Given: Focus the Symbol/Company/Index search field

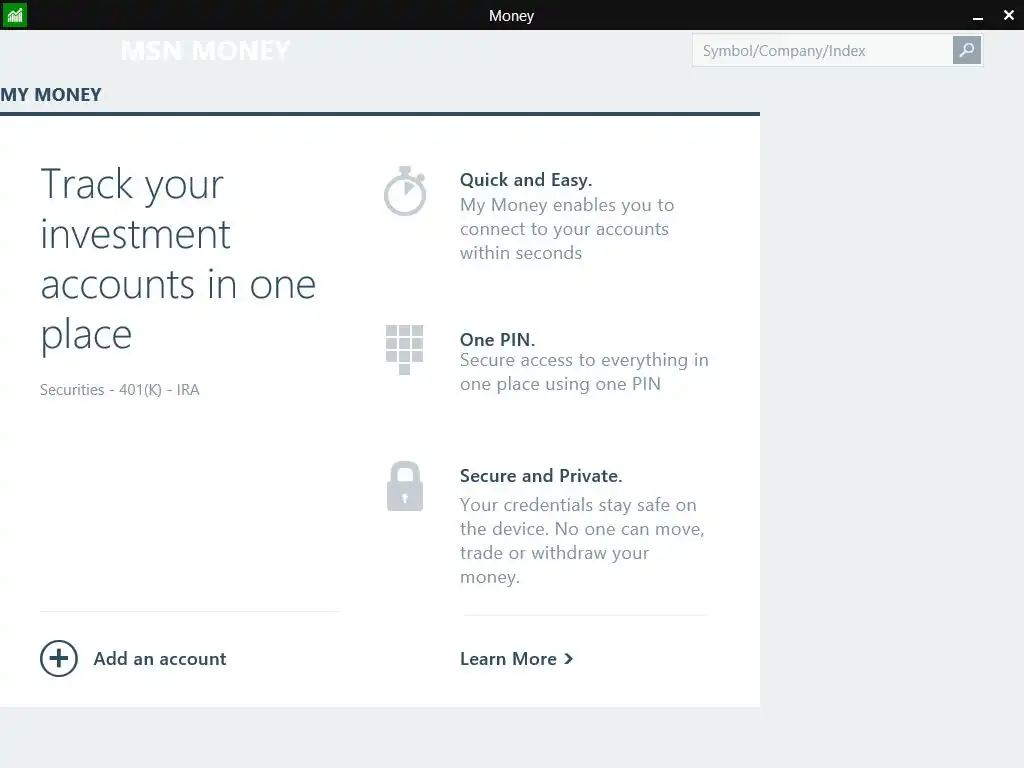Looking at the screenshot, I should pos(822,50).
